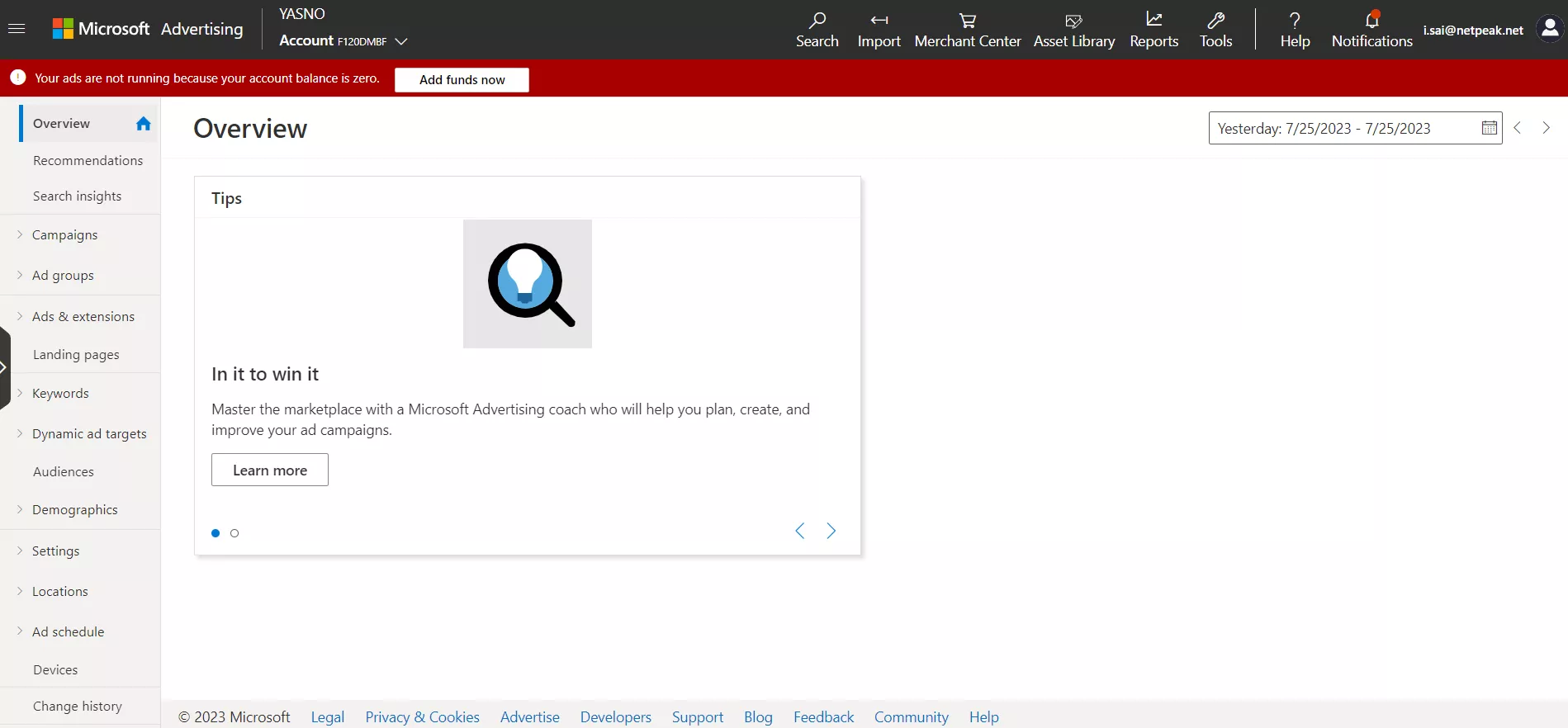
Task: Open Recommendations in the sidebar
Action: (88, 160)
